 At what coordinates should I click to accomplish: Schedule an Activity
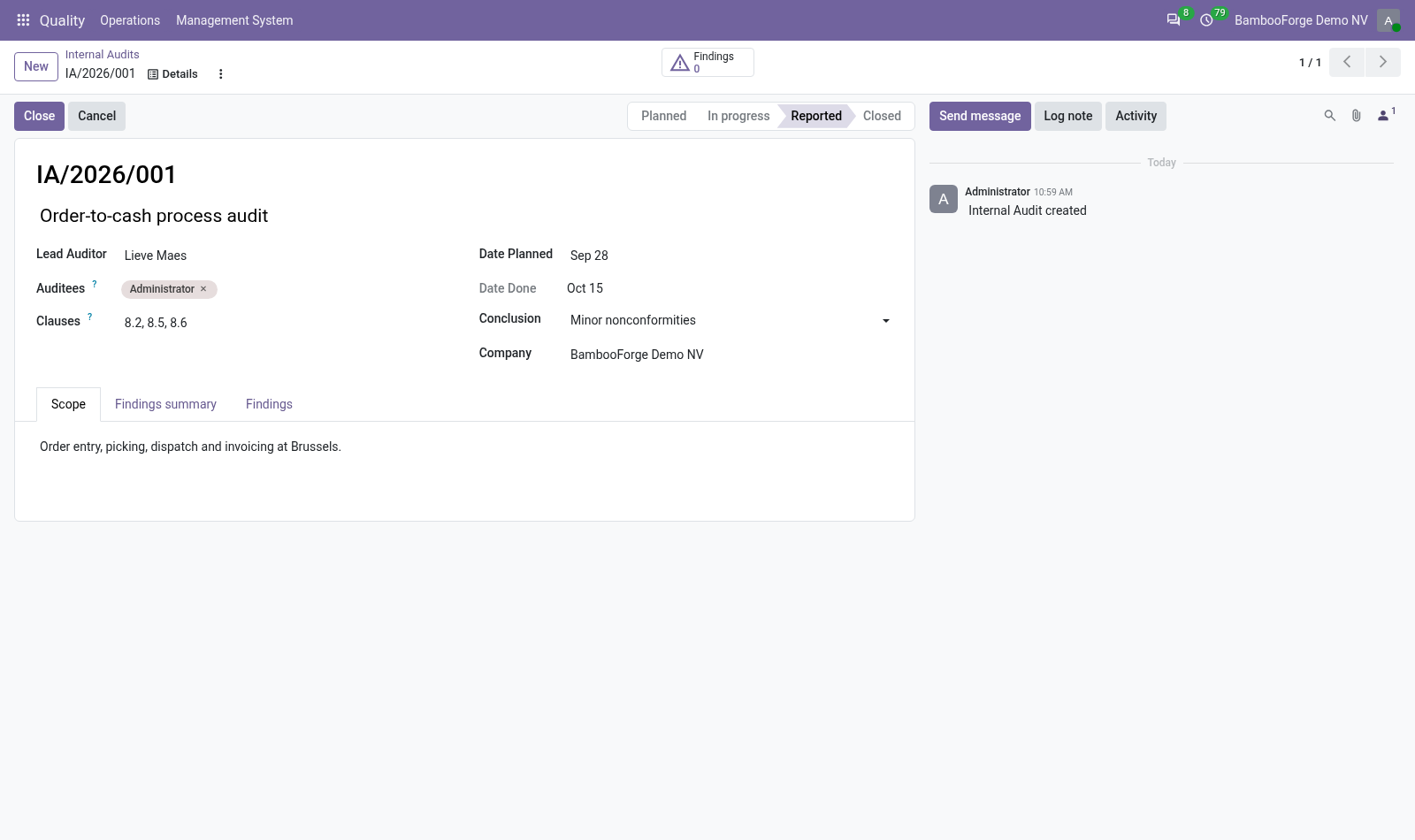[x=1136, y=116]
